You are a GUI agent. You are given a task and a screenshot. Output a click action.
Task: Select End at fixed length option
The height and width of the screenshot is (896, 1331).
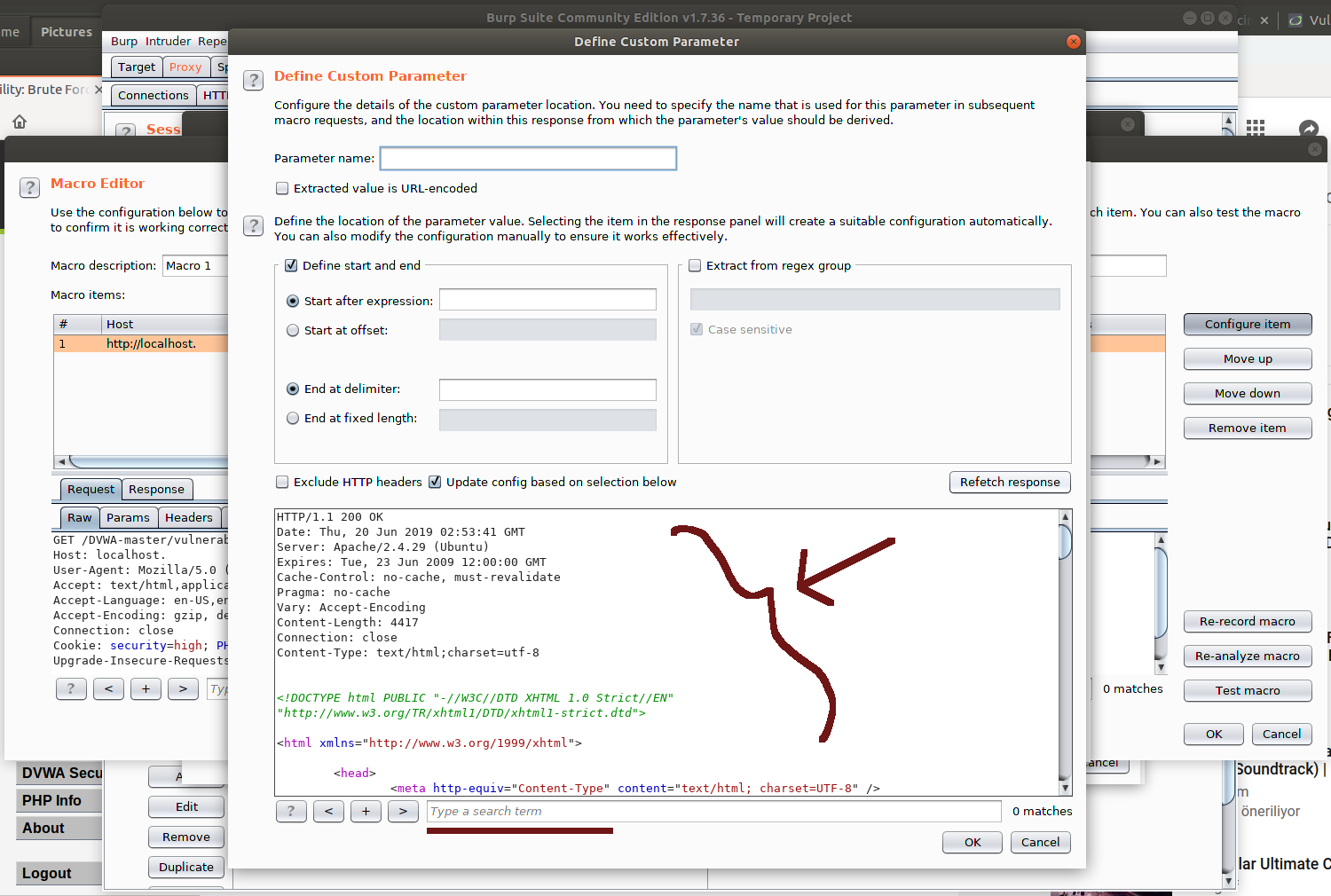293,418
